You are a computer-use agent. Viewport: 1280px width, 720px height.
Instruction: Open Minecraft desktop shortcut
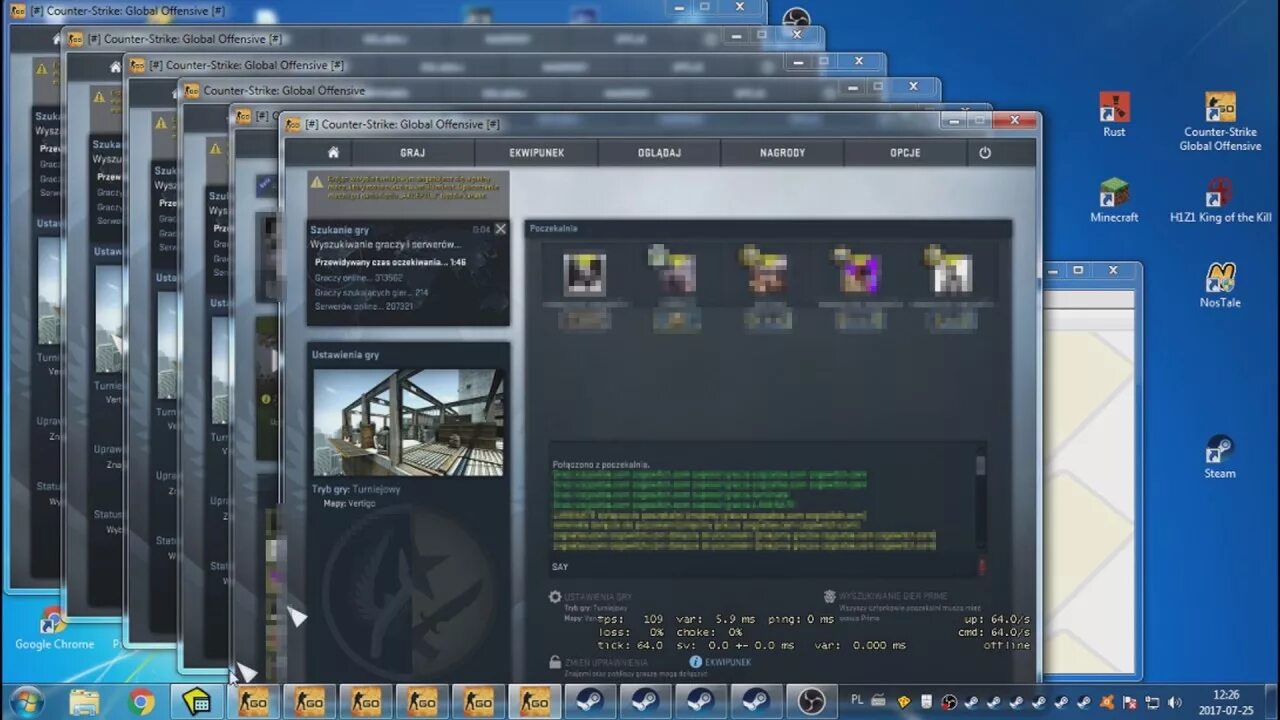pos(1114,200)
